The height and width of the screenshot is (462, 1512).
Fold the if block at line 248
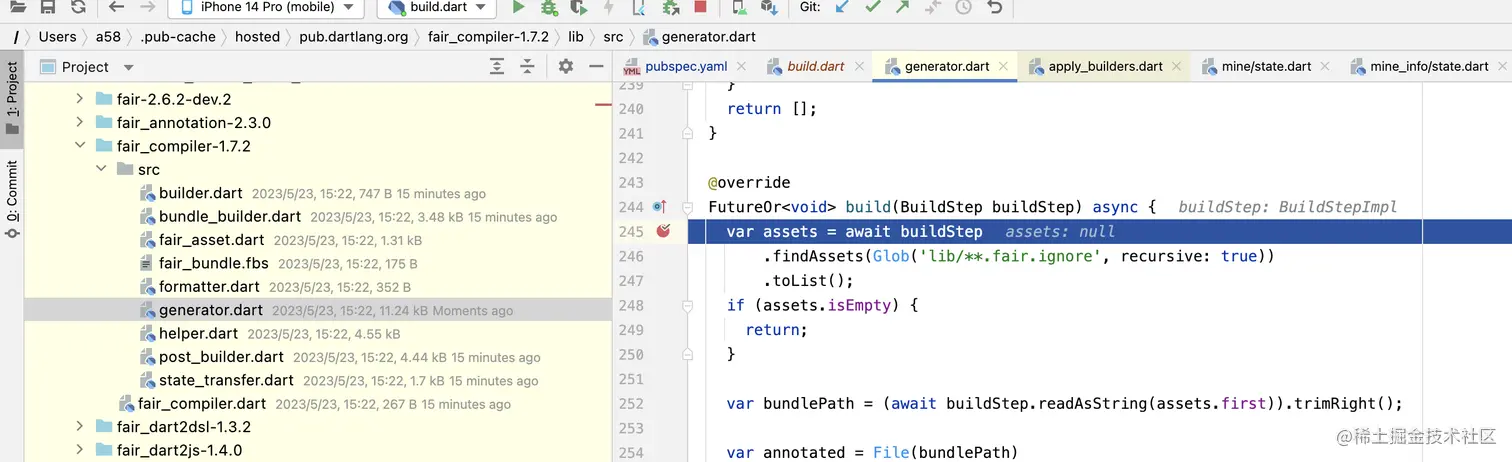click(687, 305)
